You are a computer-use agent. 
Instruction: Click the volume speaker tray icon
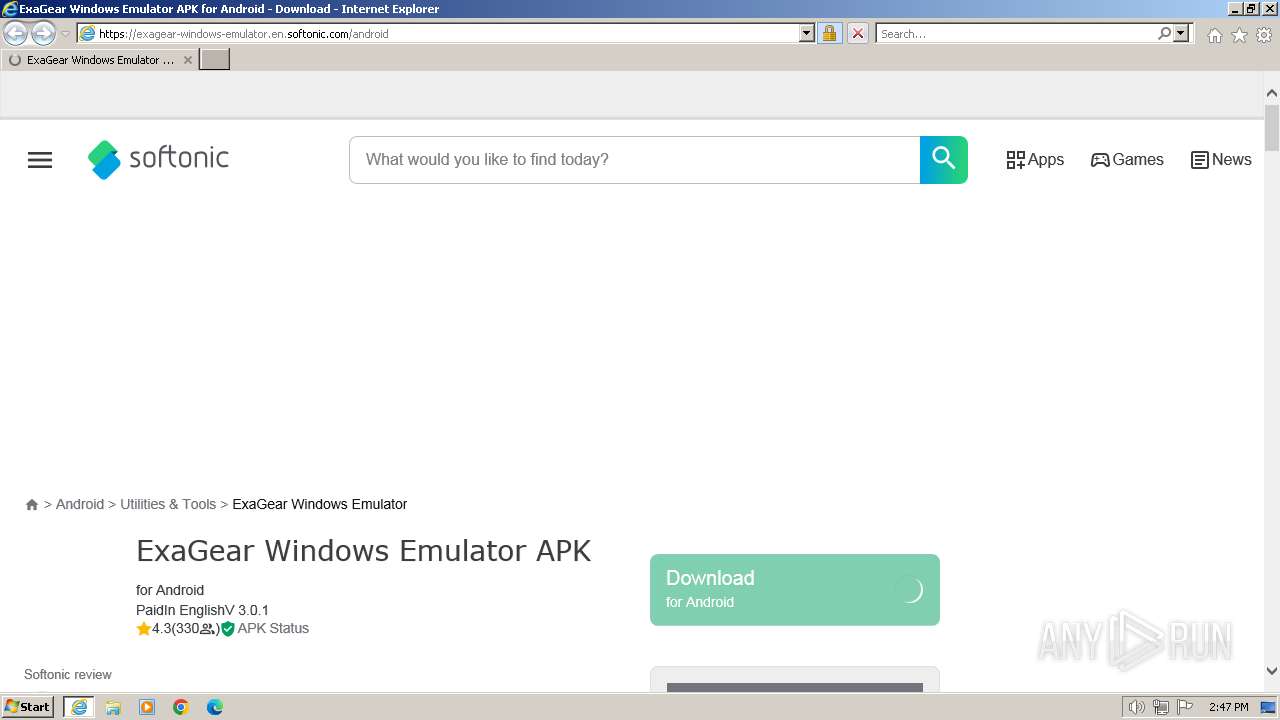(1136, 707)
